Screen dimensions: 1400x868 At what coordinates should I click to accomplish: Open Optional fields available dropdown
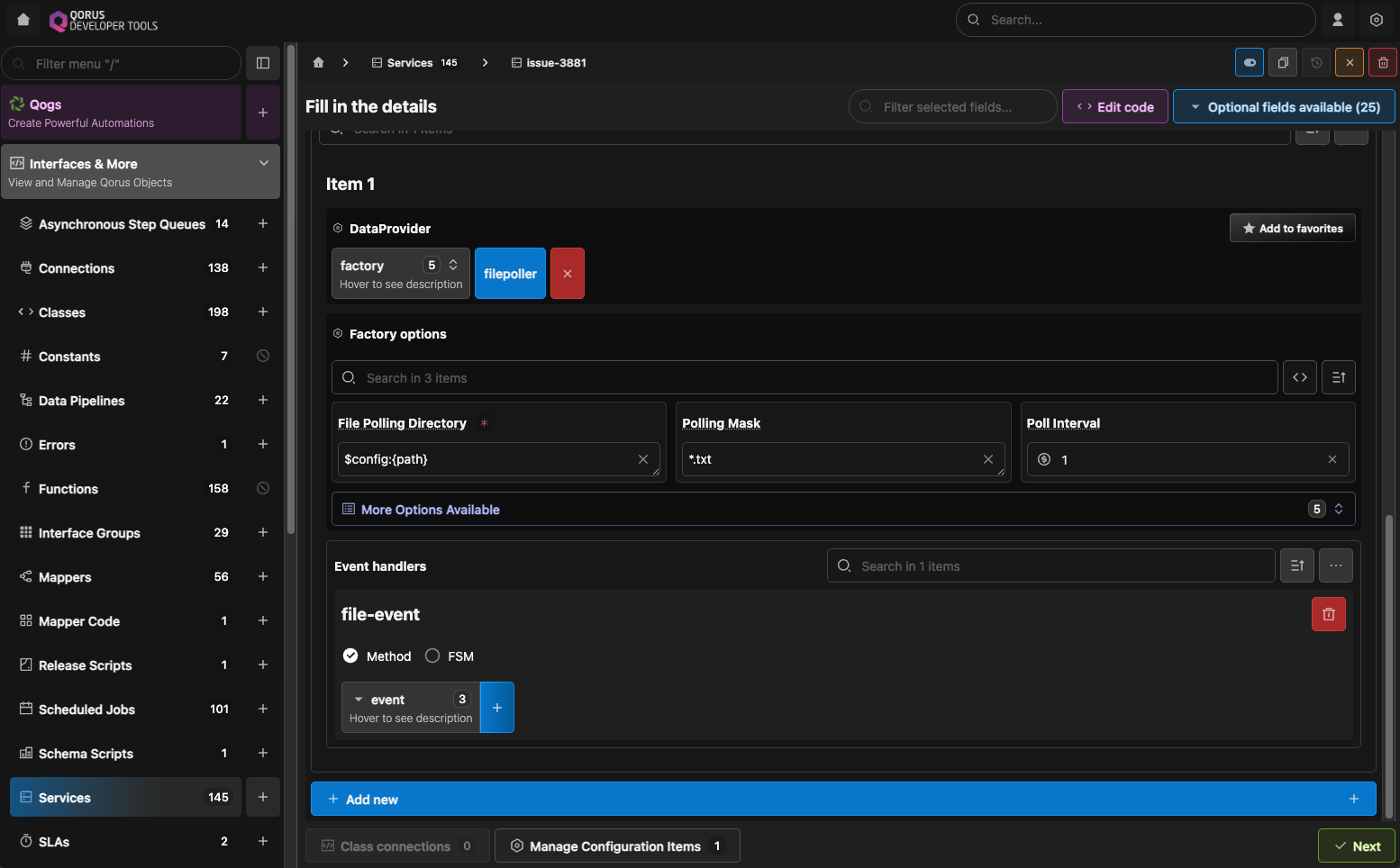point(1284,107)
